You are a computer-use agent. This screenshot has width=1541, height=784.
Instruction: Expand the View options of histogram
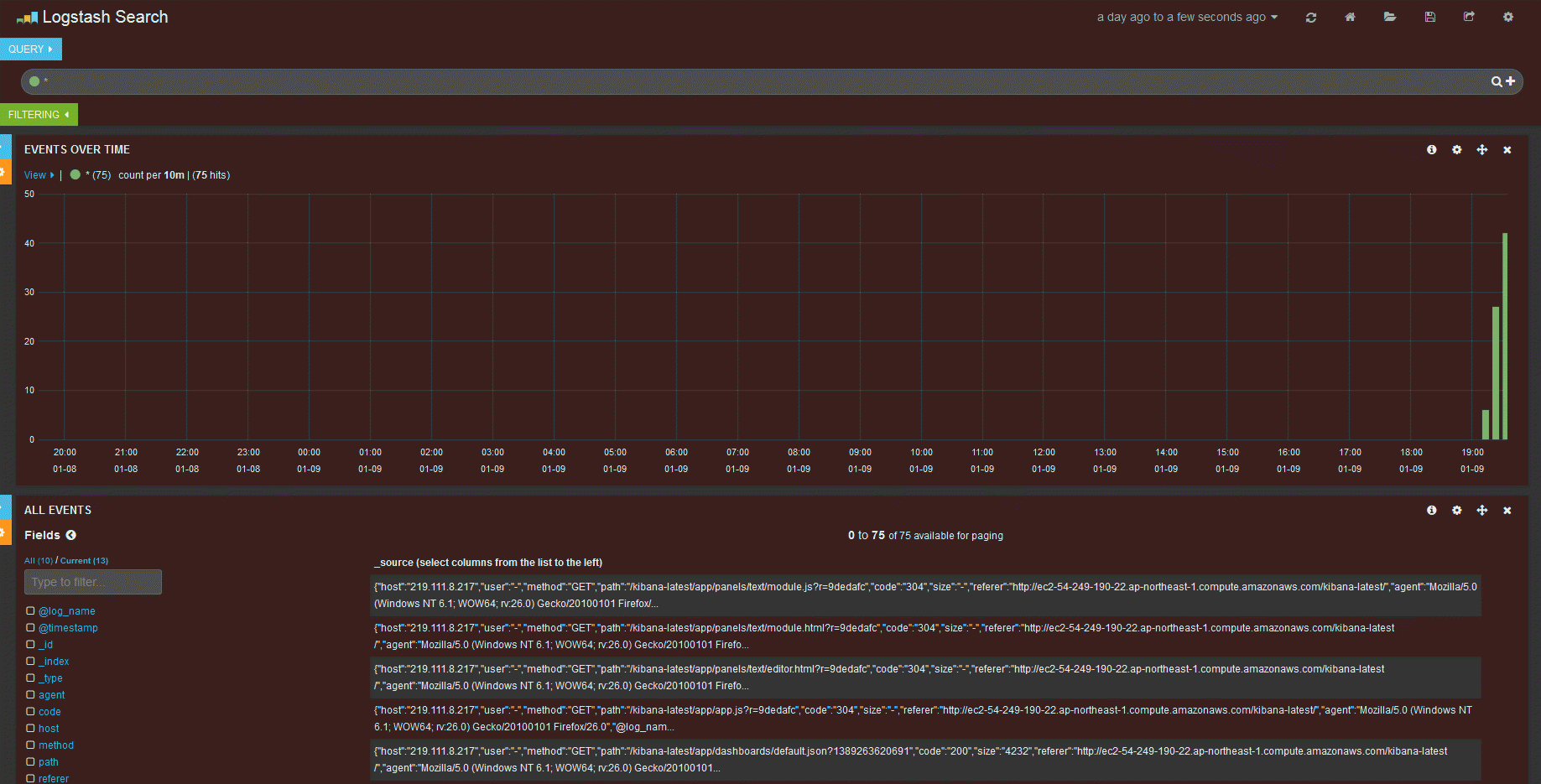point(39,175)
